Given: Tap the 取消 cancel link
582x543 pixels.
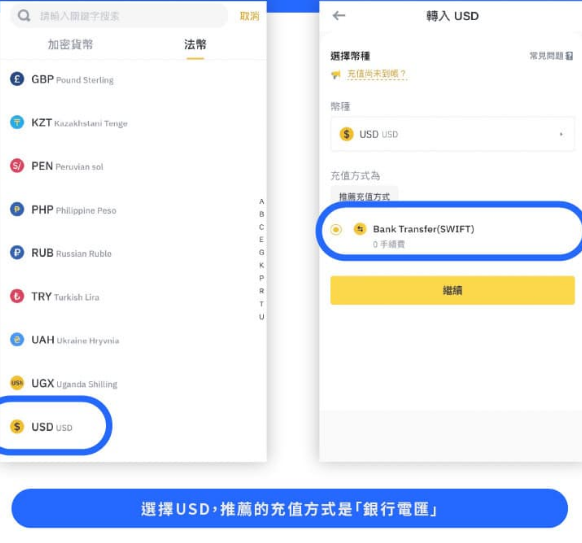Looking at the screenshot, I should [249, 16].
